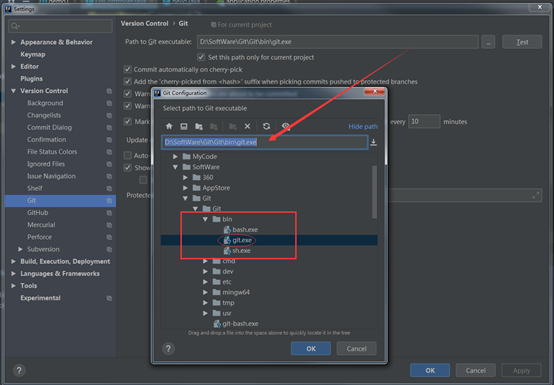The width and height of the screenshot is (554, 385).
Task: Open Shelf settings
Action: (35, 189)
